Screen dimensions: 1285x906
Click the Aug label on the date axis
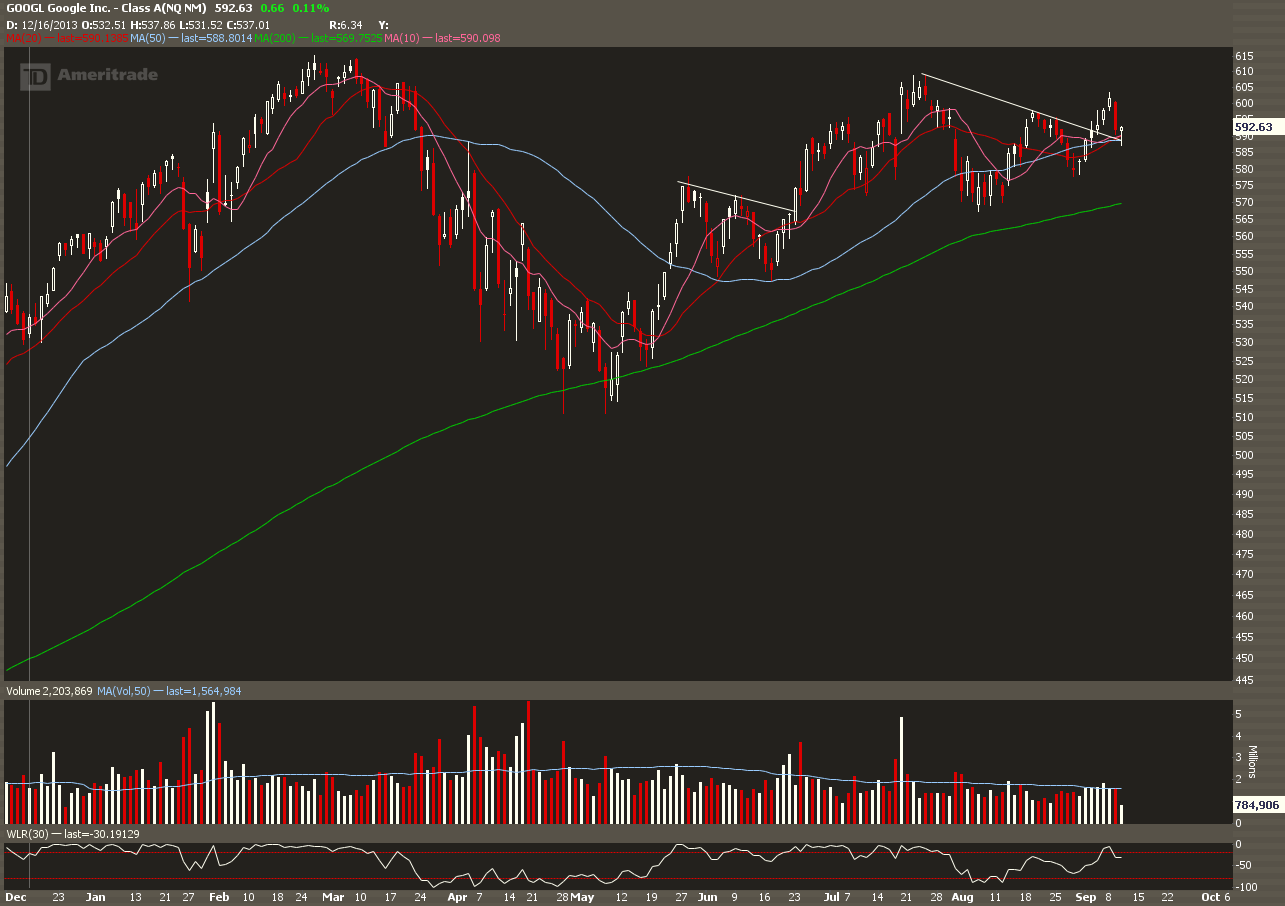[x=962, y=897]
